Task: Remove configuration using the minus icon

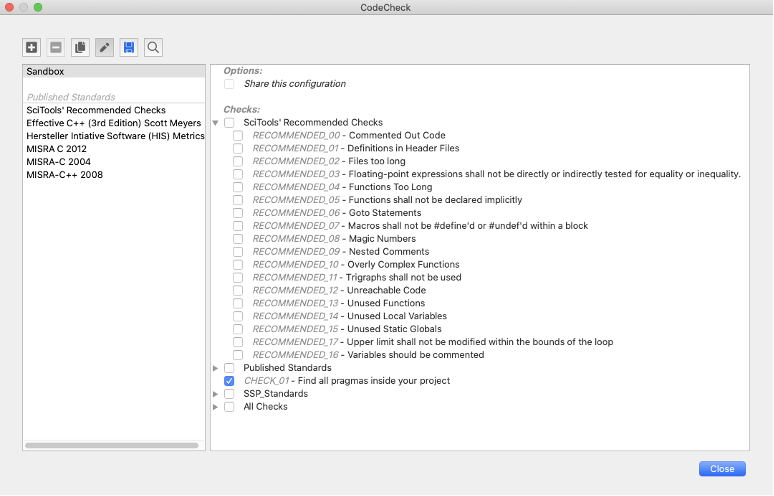Action: [x=56, y=47]
